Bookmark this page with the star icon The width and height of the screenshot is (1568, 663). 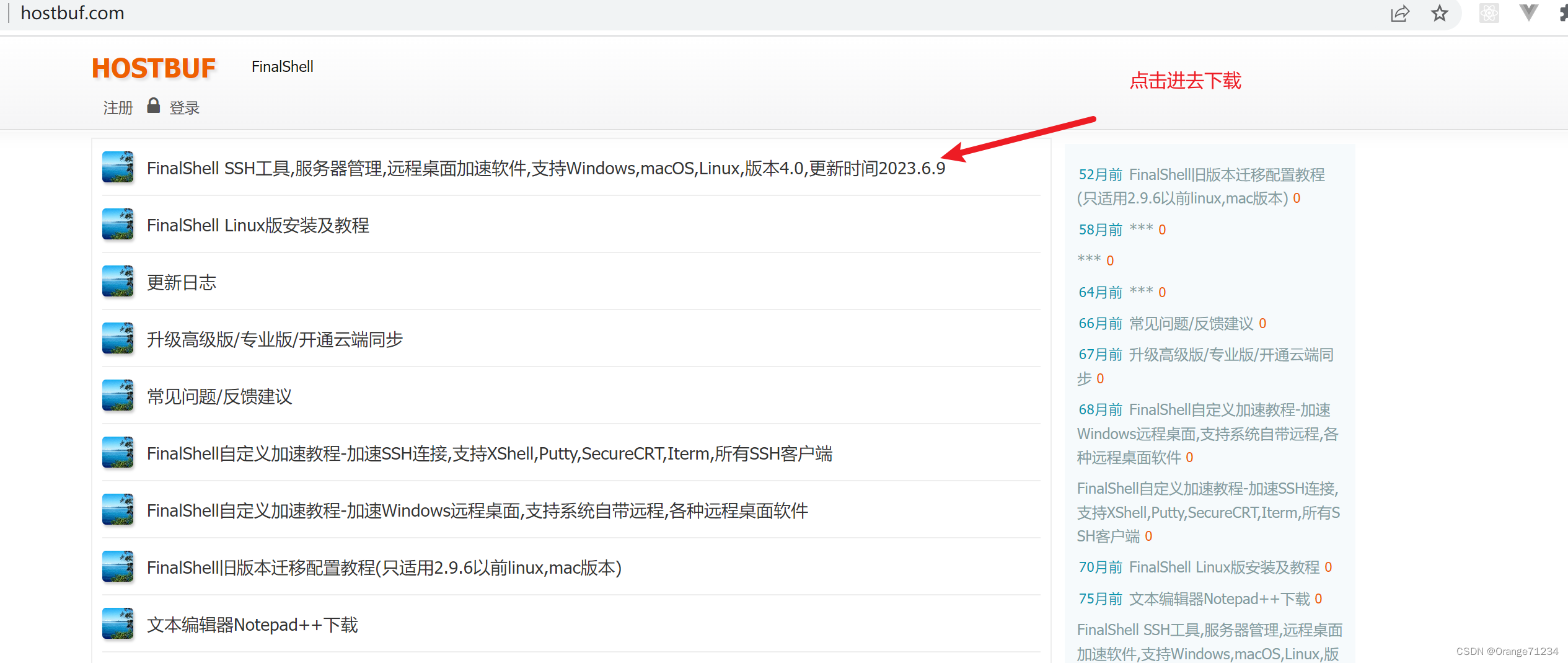coord(1440,13)
